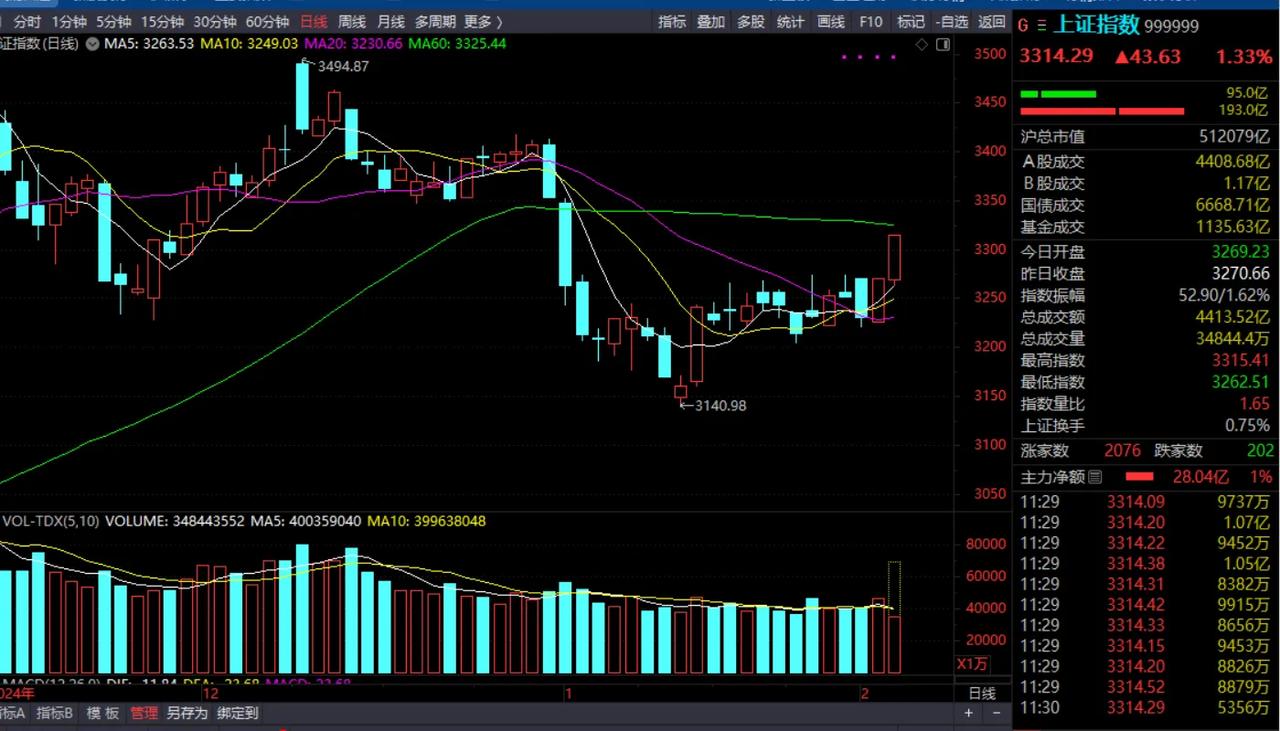
Task: Click the 昨日收盘 3270.66 row
Action: click(x=1145, y=273)
